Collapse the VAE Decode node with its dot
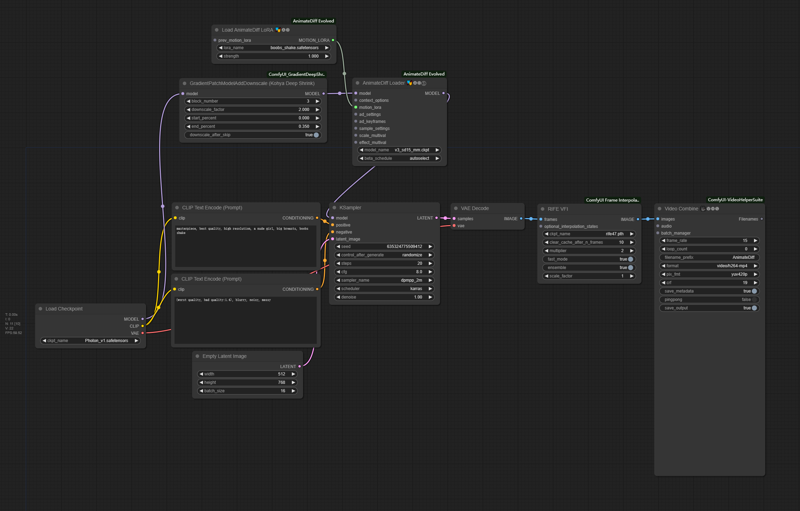The height and width of the screenshot is (511, 800). 456,208
